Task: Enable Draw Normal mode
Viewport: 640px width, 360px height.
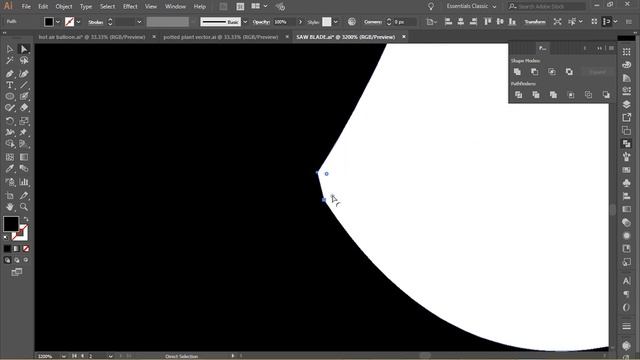Action: (x=7, y=260)
